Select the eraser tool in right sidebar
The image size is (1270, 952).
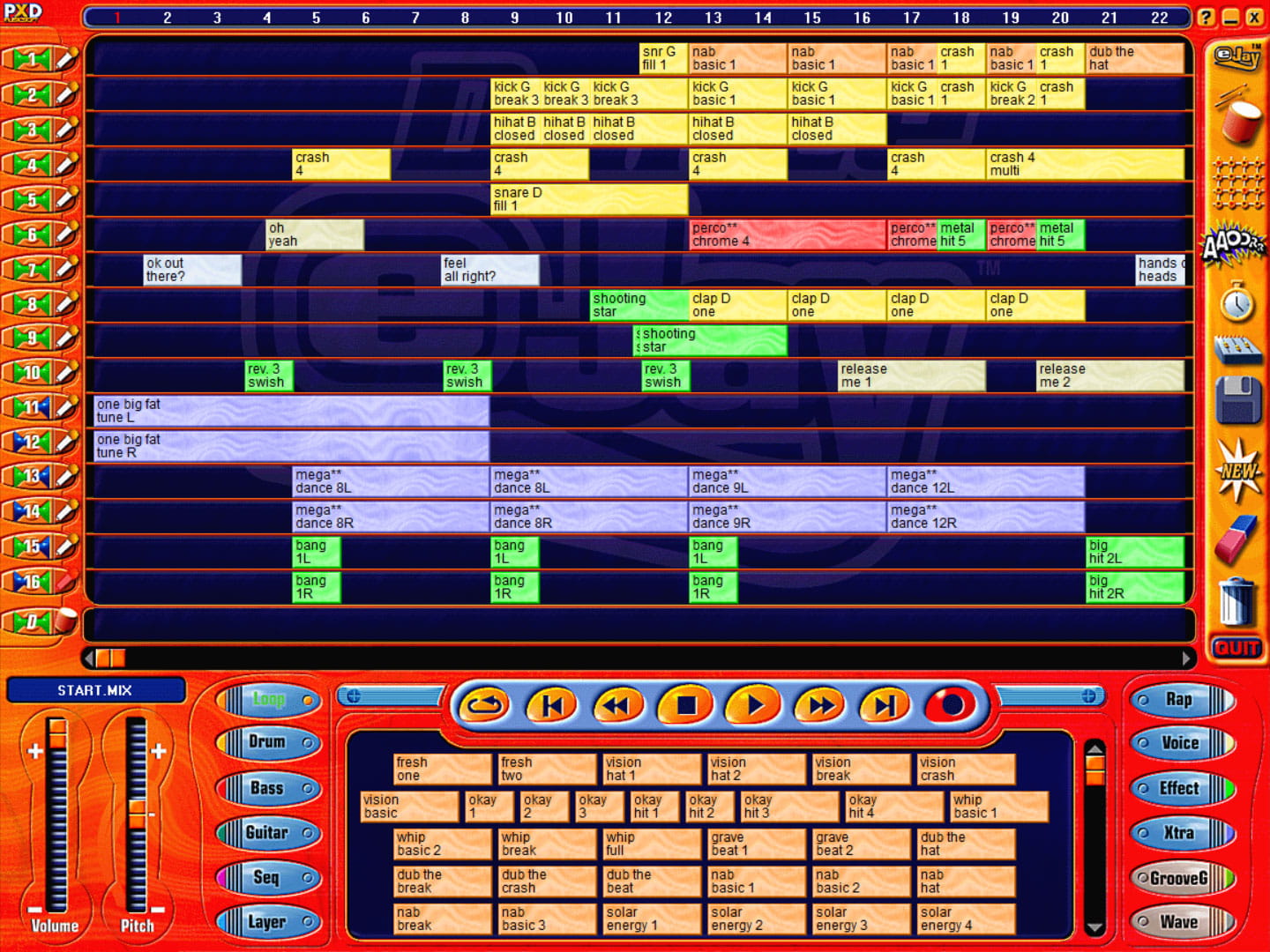(1236, 539)
